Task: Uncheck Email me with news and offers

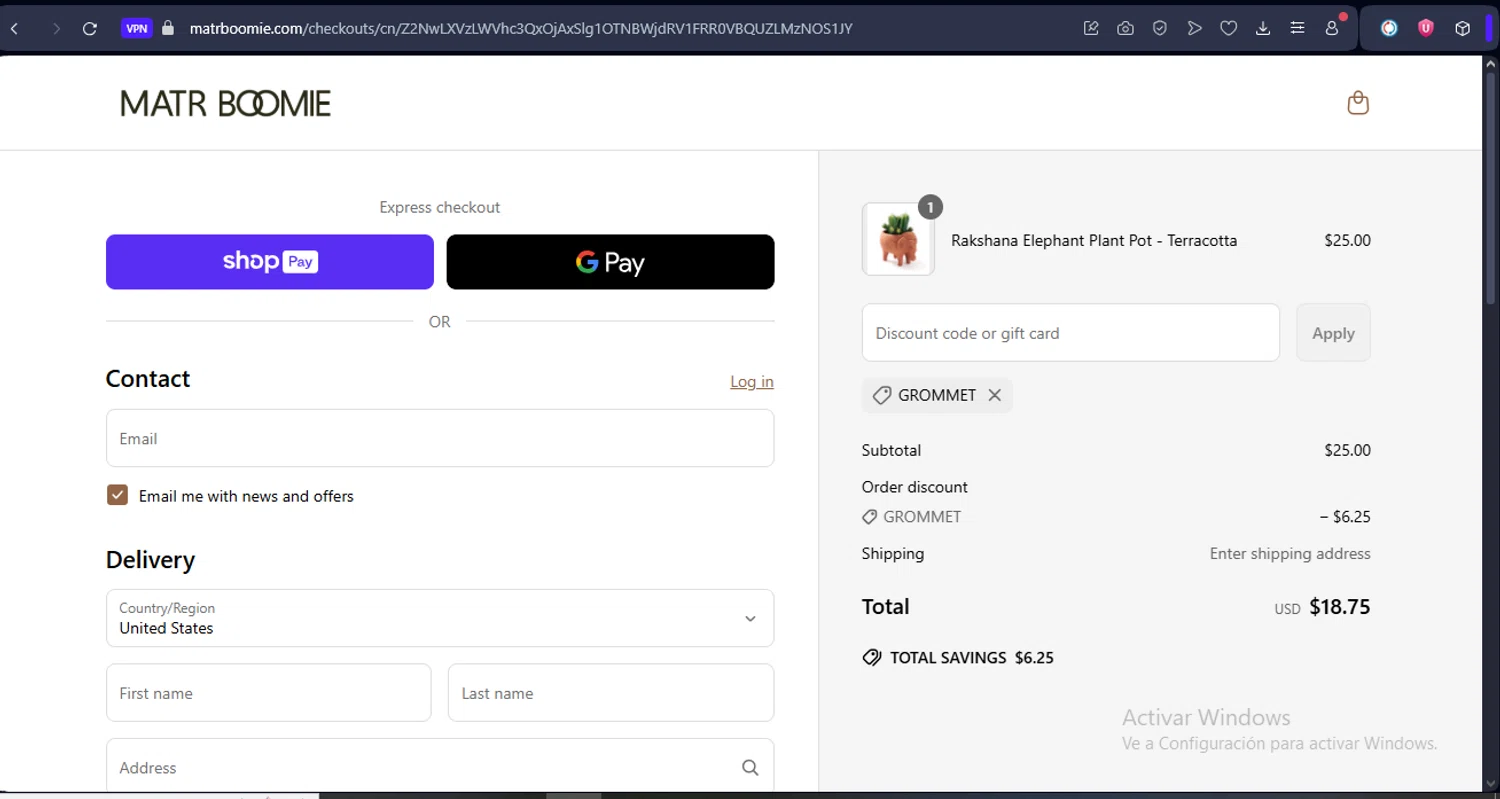Action: pos(118,495)
